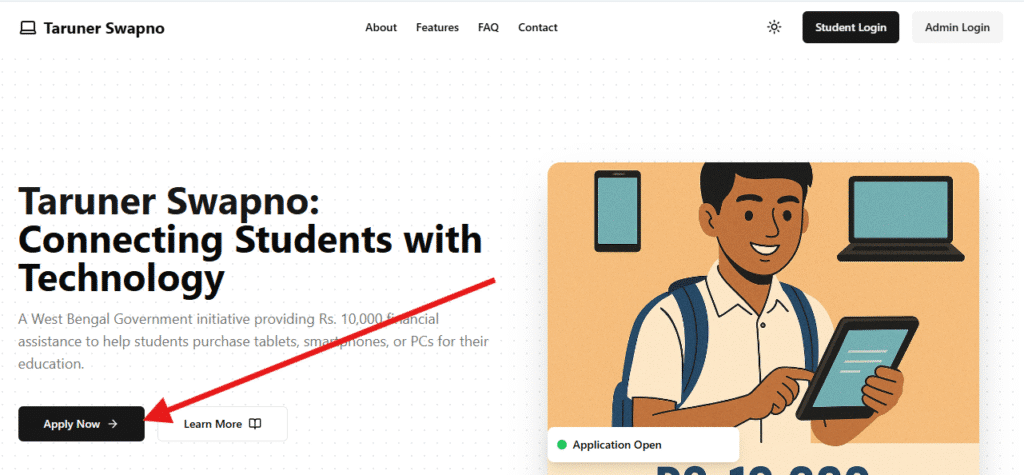Click the laptop logo icon in header

28,28
